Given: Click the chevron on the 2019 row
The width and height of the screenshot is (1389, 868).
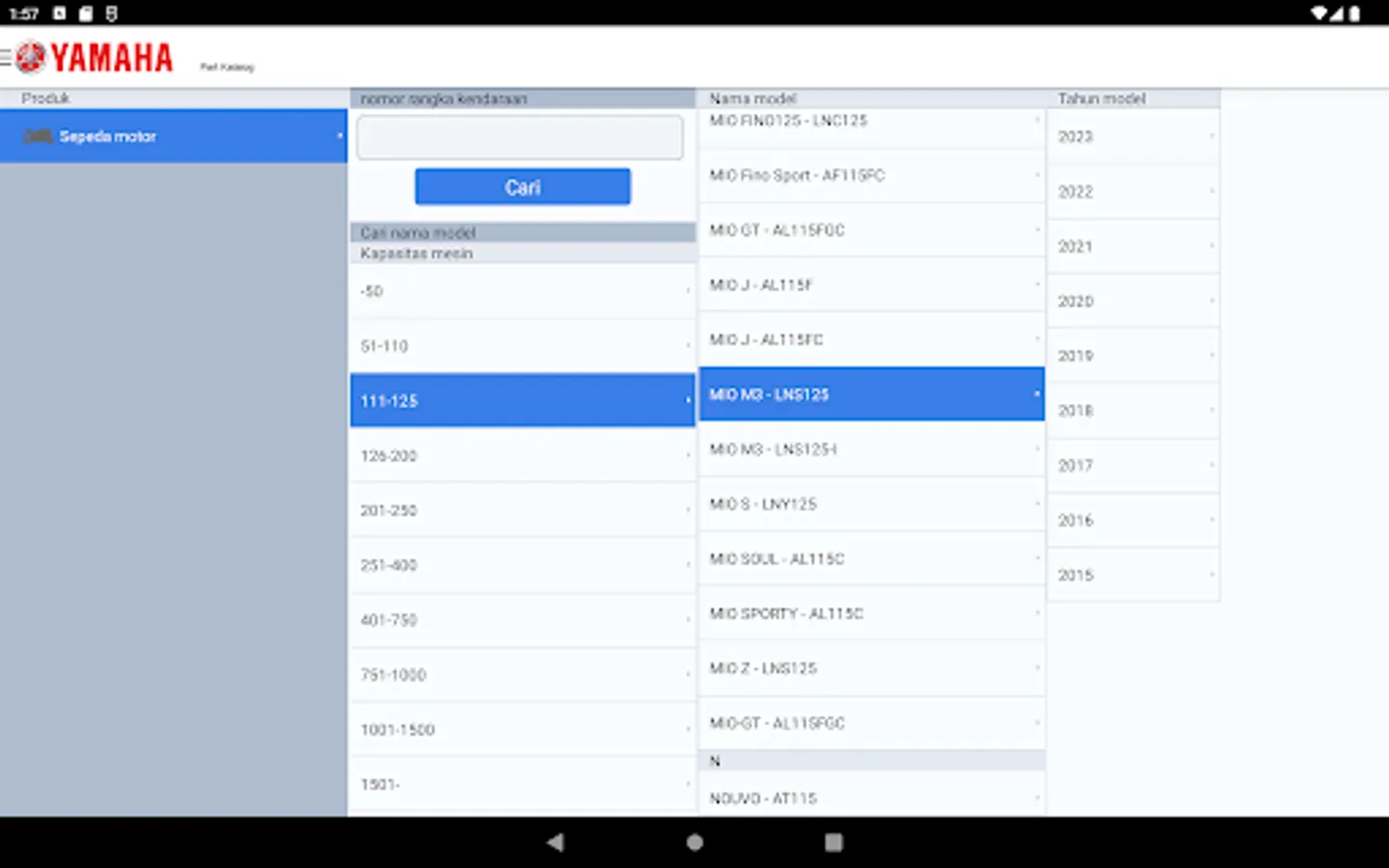Looking at the screenshot, I should coord(1212,355).
